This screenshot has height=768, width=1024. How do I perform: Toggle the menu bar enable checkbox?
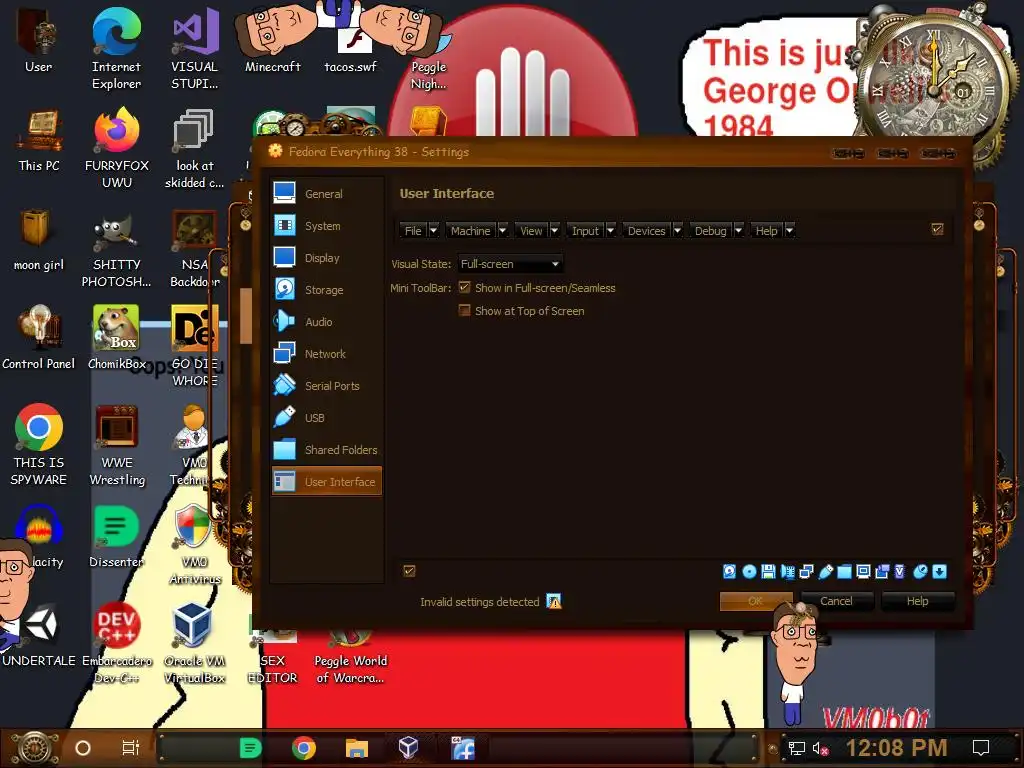pos(937,229)
